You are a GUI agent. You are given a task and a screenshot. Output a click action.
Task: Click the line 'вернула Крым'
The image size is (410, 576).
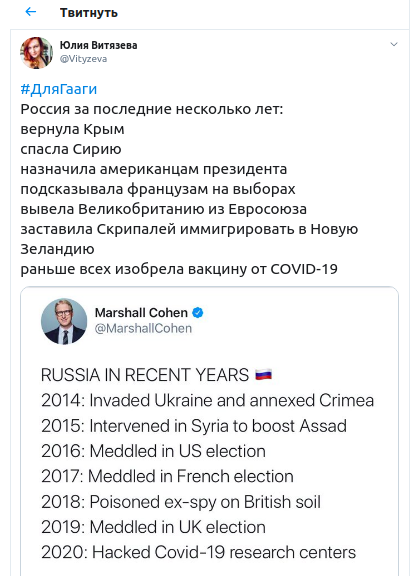72,129
